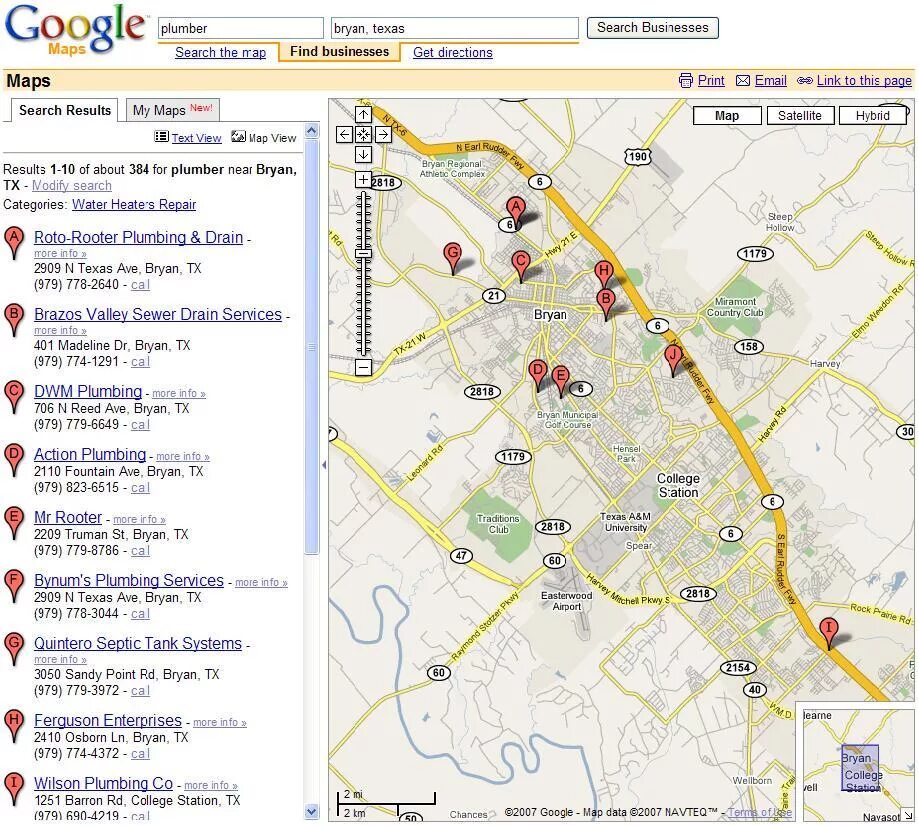The image size is (918, 825).
Task: Pan the map right arrow
Action: pos(383,135)
